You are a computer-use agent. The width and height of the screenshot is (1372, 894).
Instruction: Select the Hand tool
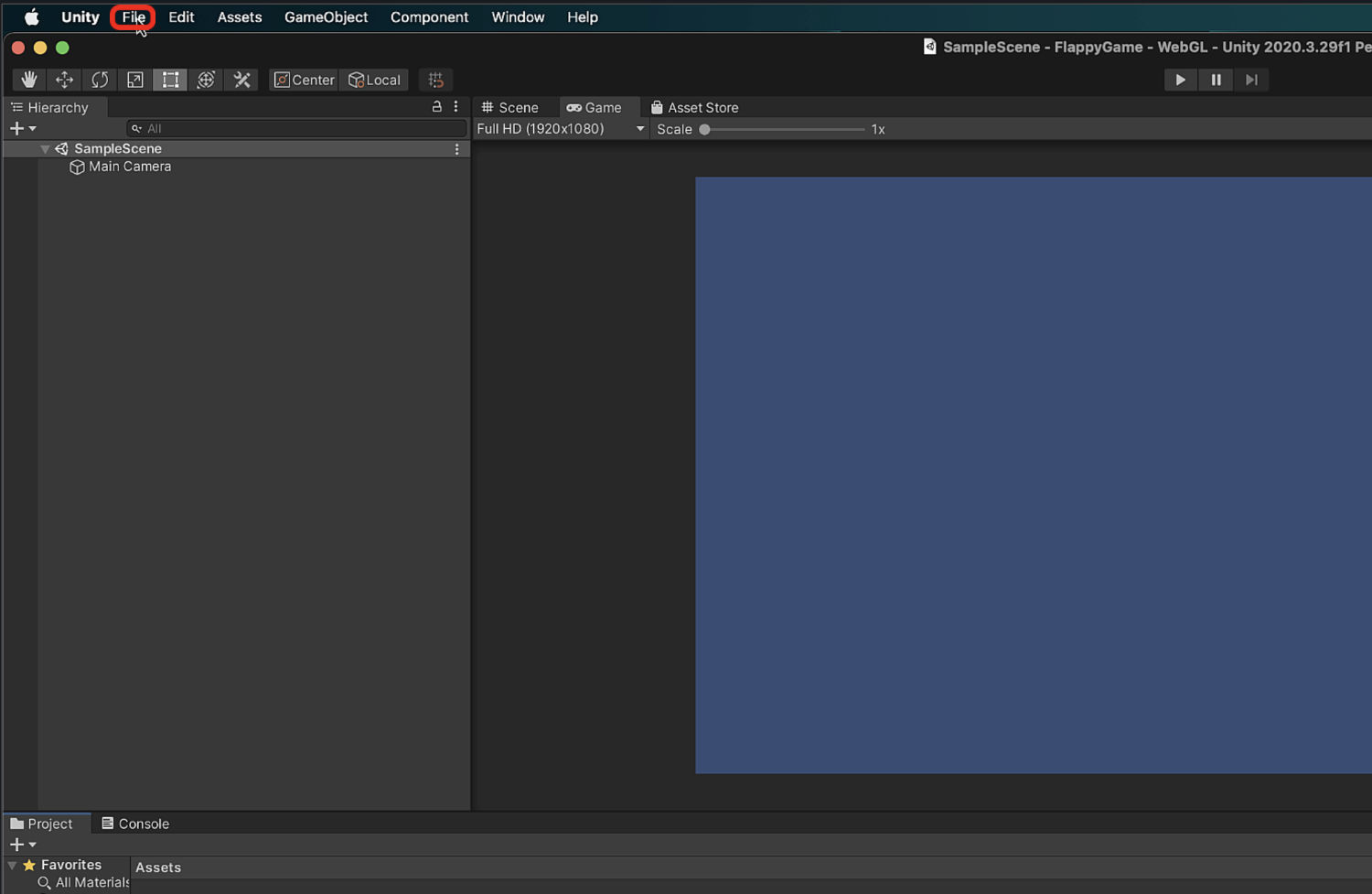(x=29, y=80)
